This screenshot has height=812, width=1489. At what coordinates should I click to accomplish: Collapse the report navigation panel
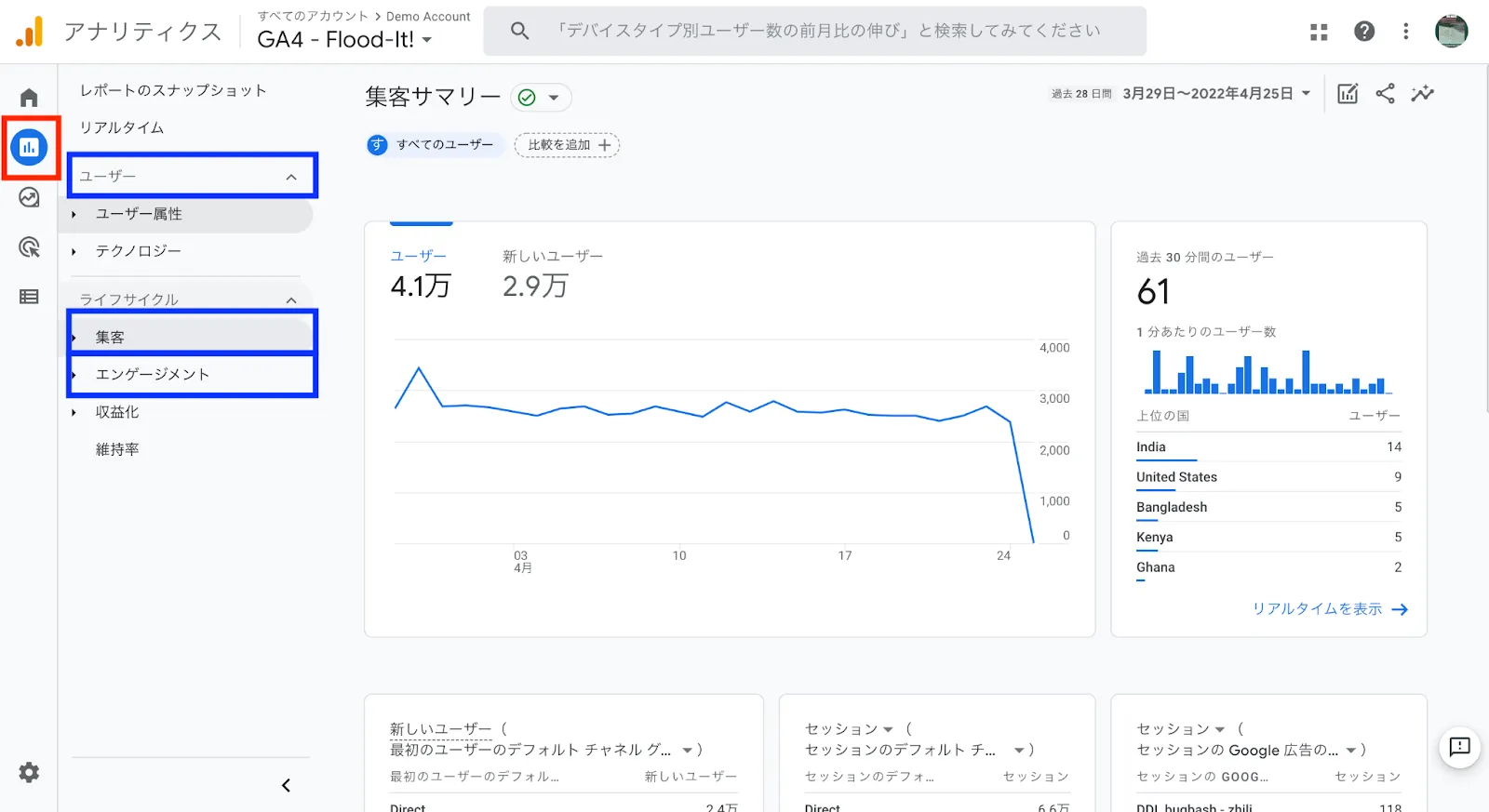(286, 786)
